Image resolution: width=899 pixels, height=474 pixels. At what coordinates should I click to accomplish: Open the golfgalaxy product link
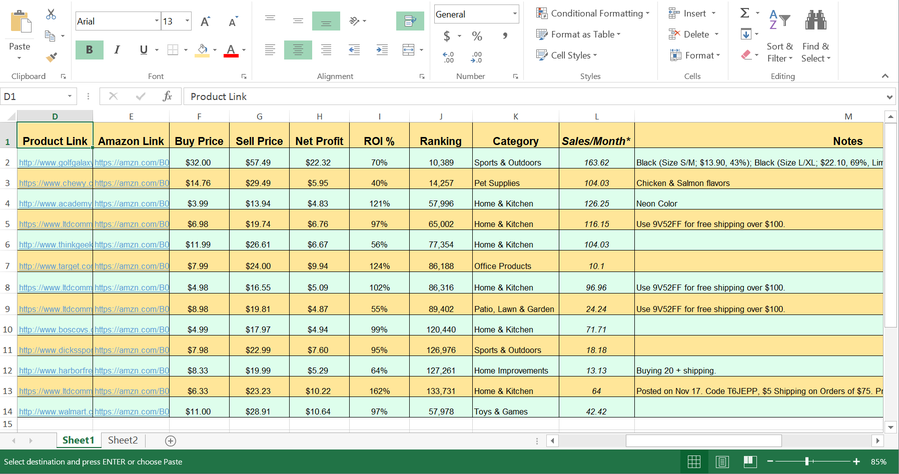[x=55, y=163]
